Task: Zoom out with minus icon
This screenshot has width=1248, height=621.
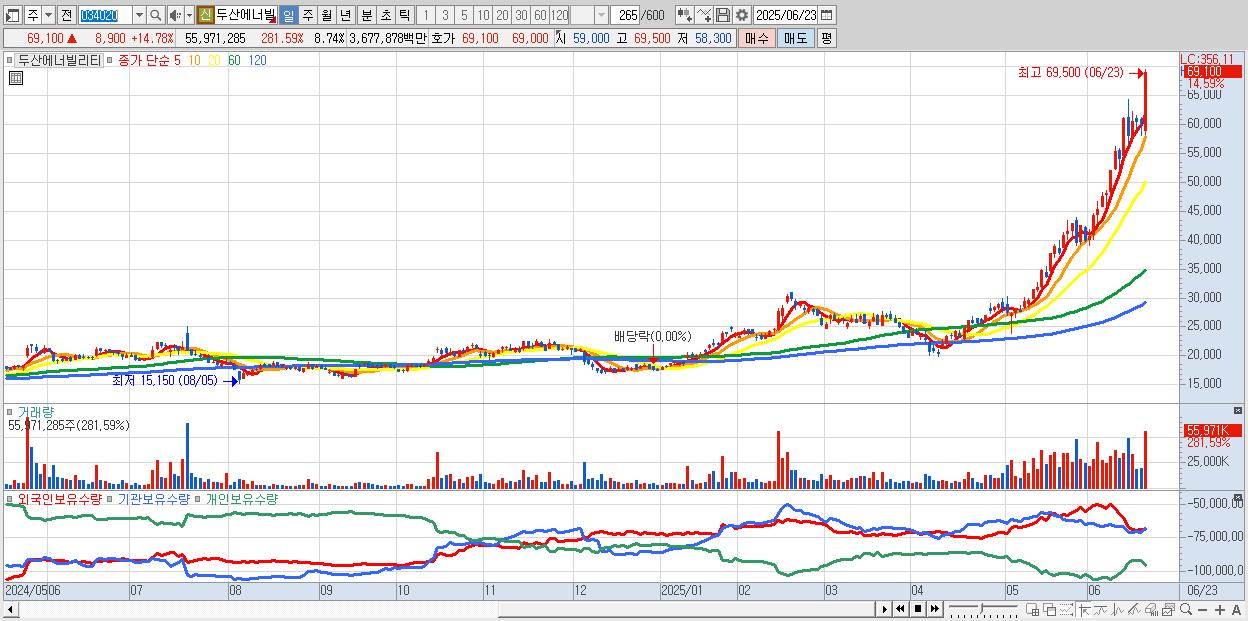Action: pyautogui.click(x=1202, y=610)
